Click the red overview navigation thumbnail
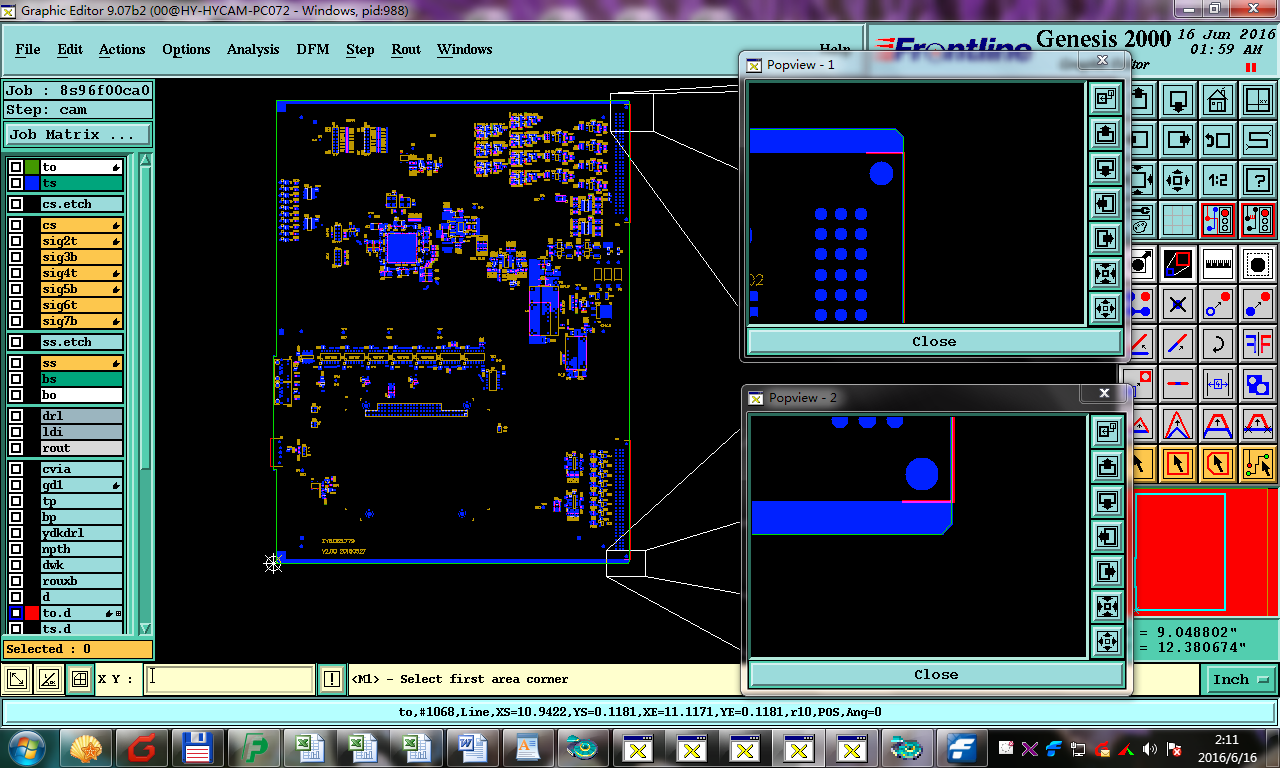 (x=1206, y=552)
